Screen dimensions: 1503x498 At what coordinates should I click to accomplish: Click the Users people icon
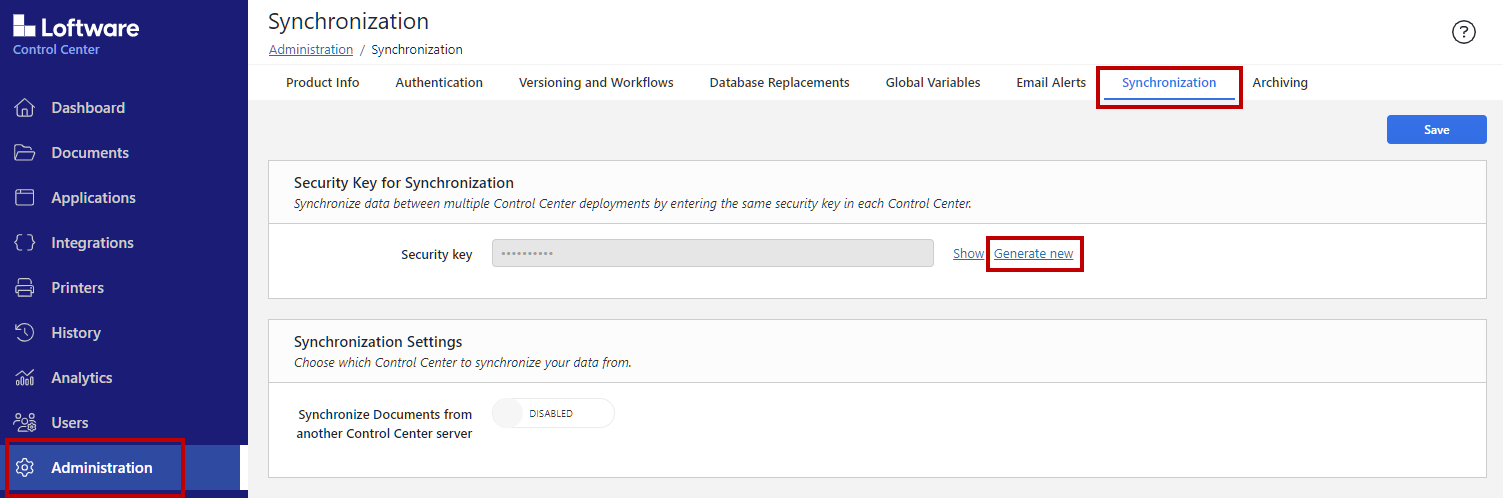click(x=25, y=423)
